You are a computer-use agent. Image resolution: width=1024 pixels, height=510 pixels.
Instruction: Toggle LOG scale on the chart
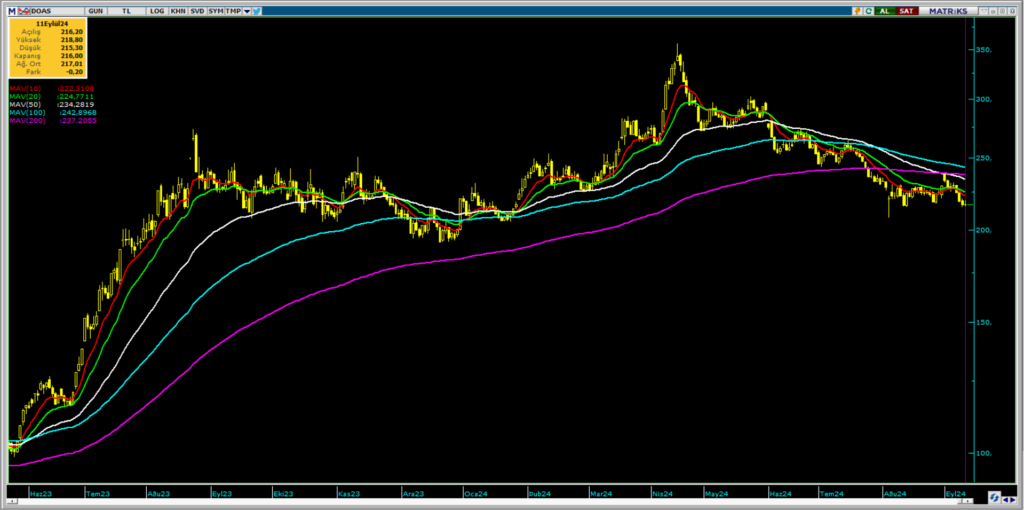pyautogui.click(x=157, y=10)
